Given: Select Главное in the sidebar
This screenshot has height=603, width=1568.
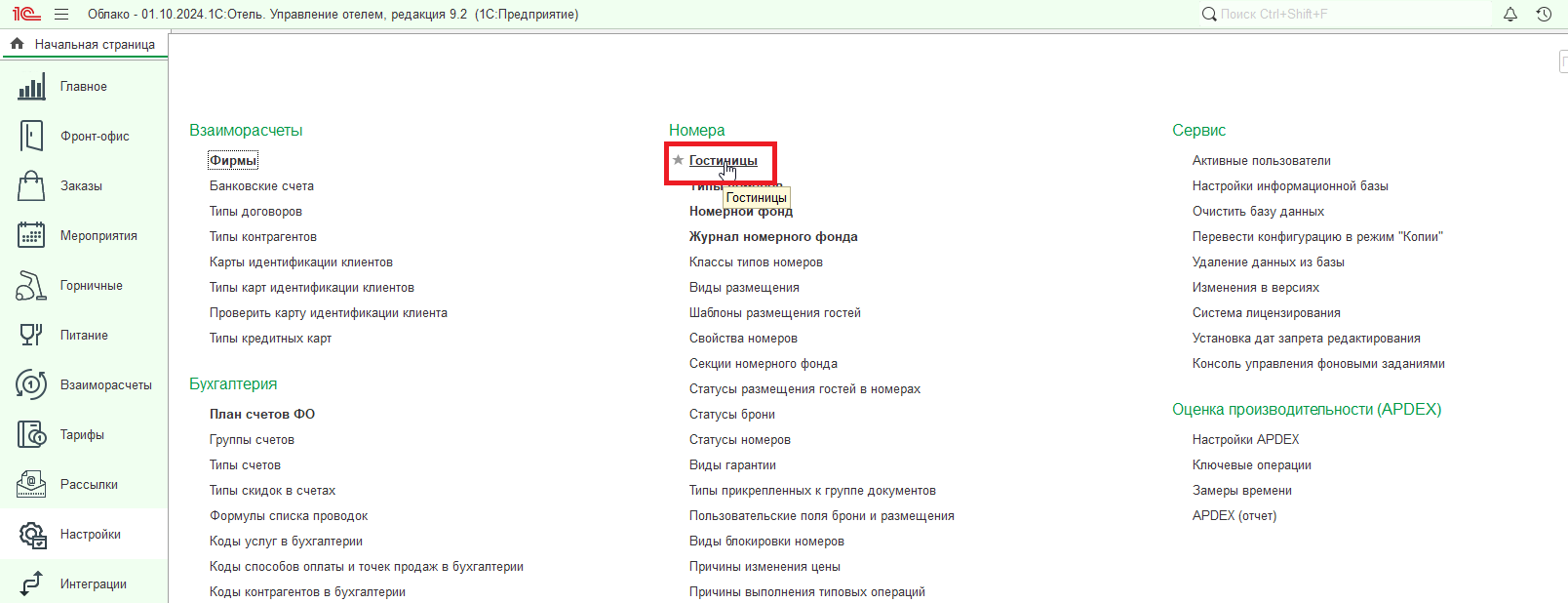Looking at the screenshot, I should coord(84,87).
